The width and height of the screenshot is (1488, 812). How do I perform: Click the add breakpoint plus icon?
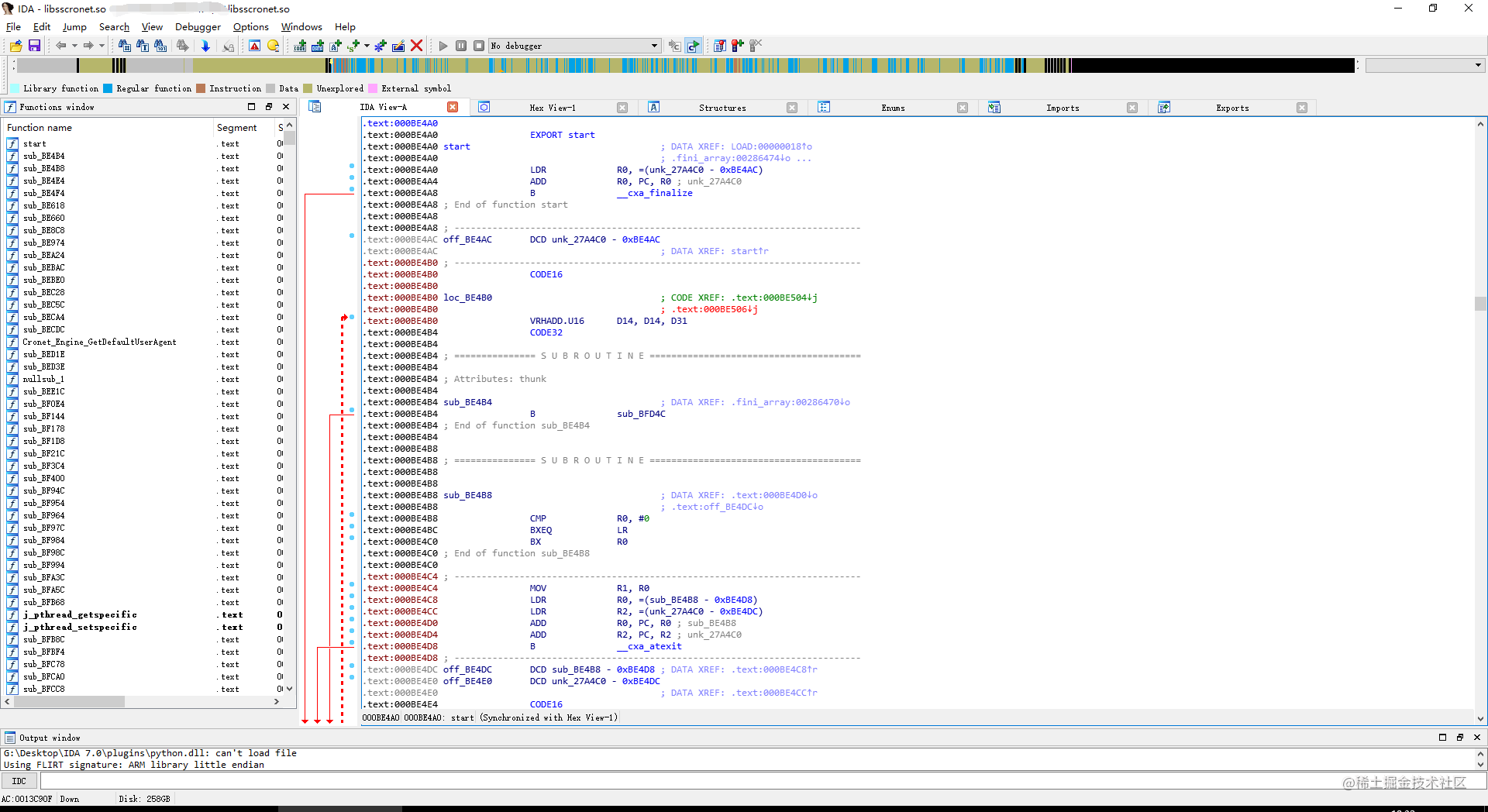click(x=738, y=46)
